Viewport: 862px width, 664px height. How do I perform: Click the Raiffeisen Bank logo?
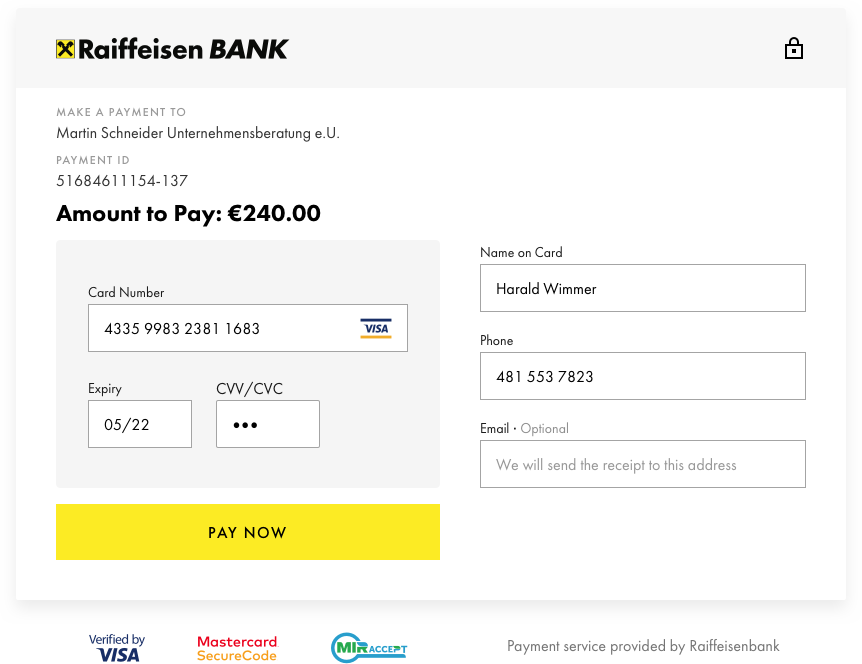(x=172, y=49)
